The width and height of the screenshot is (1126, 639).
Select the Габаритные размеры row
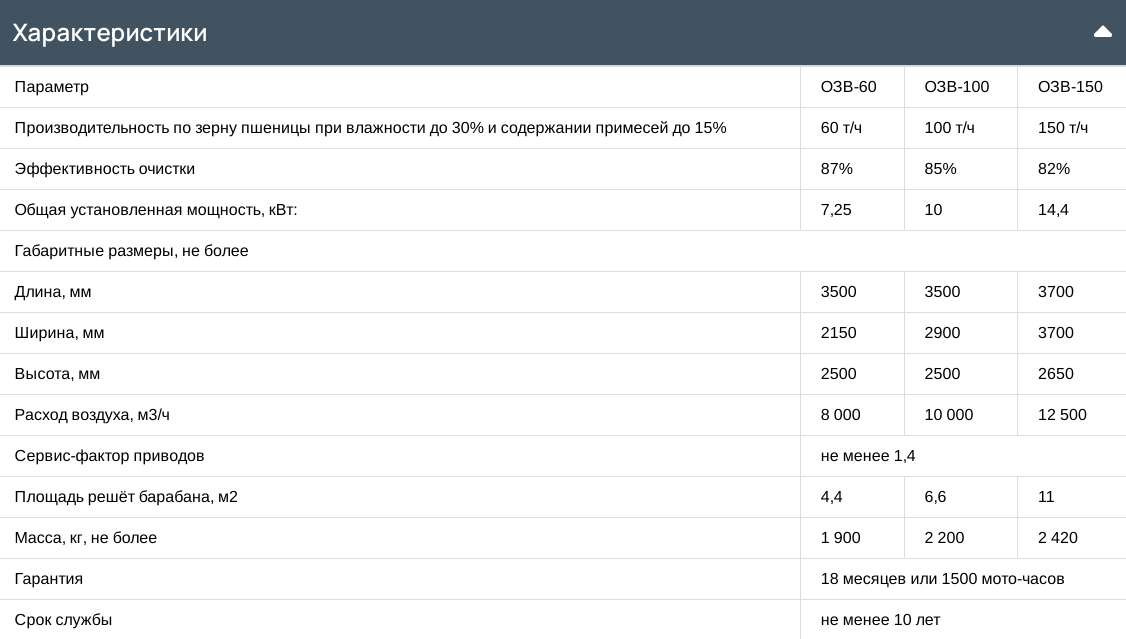click(x=132, y=251)
